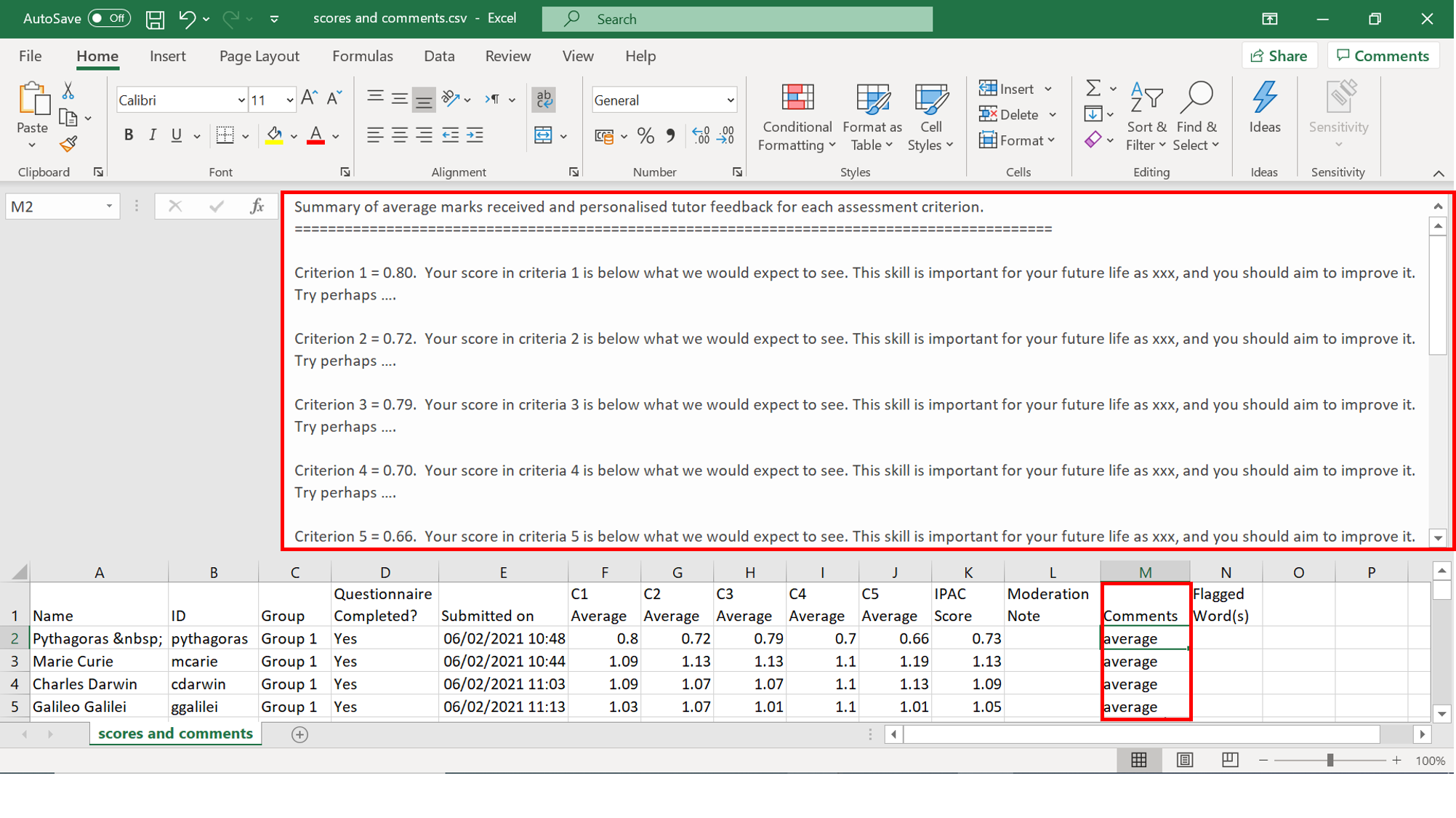Viewport: 1456px width, 818px height.
Task: Toggle Bold formatting
Action: coord(129,135)
